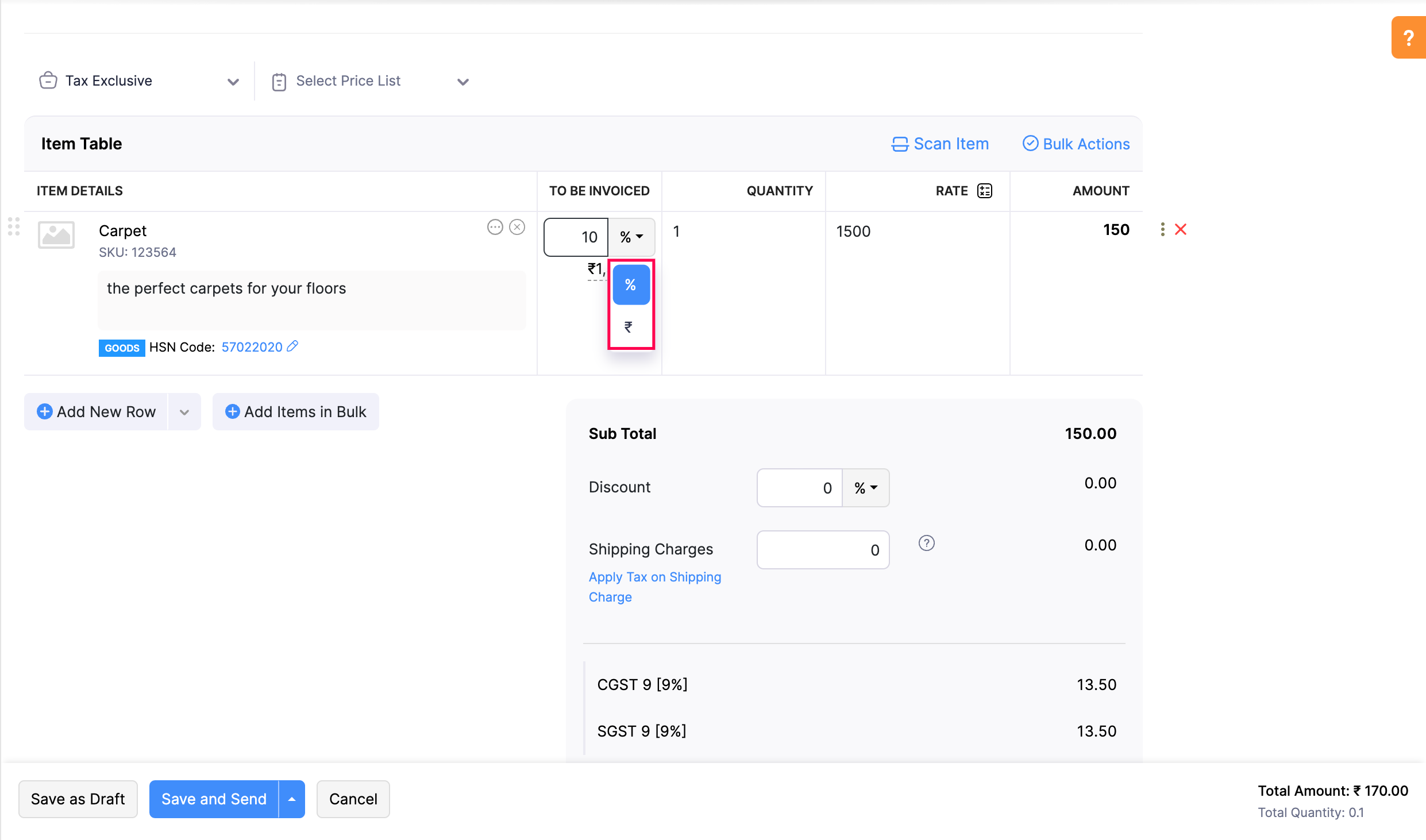The width and height of the screenshot is (1426, 840).
Task: Click the Carpet item image placeholder
Action: pyautogui.click(x=56, y=234)
